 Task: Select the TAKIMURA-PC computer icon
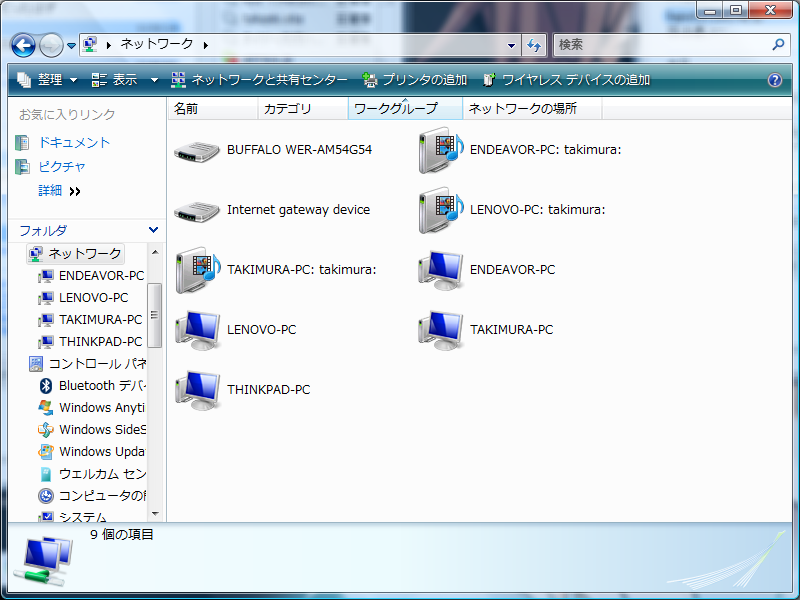point(441,330)
